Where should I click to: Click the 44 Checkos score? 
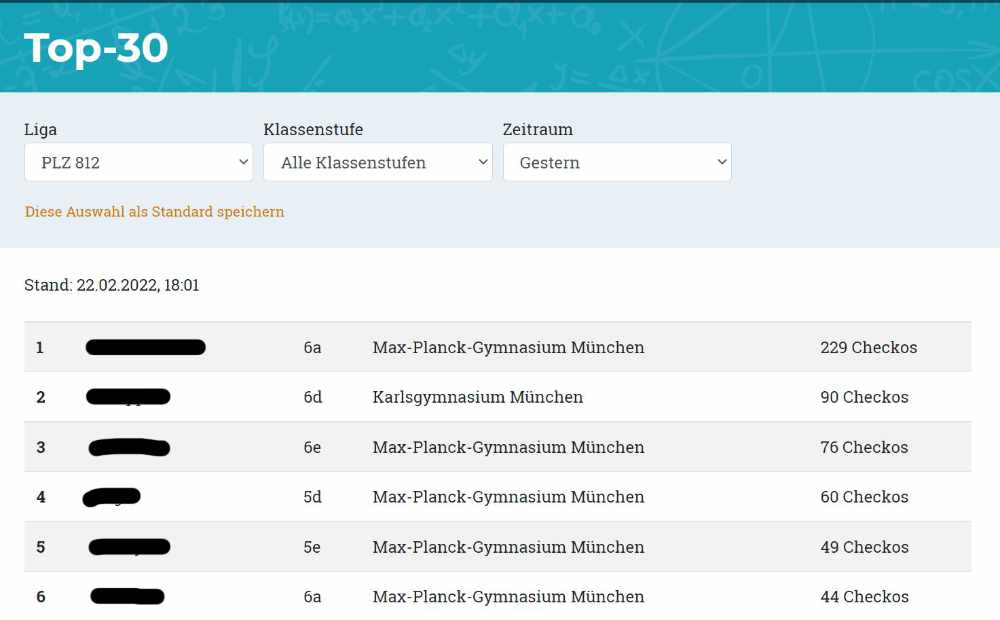(864, 597)
